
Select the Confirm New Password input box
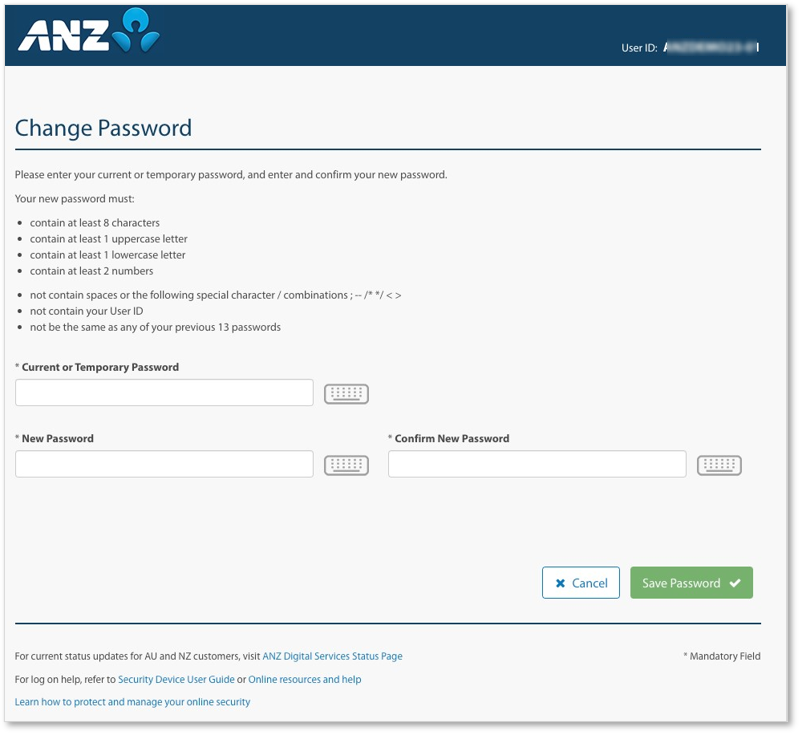click(536, 464)
